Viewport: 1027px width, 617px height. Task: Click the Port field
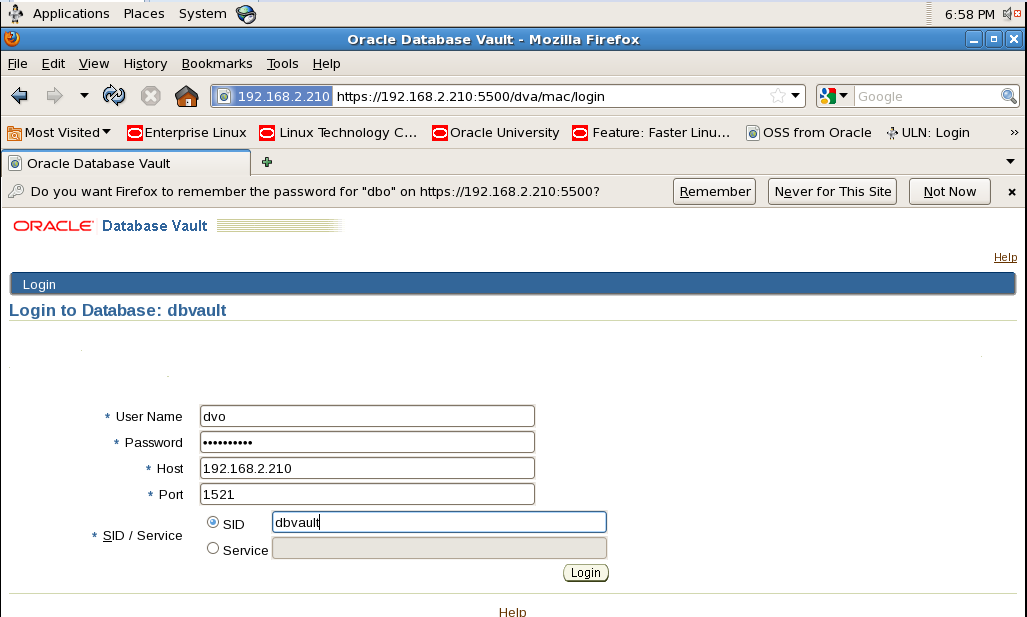point(367,495)
